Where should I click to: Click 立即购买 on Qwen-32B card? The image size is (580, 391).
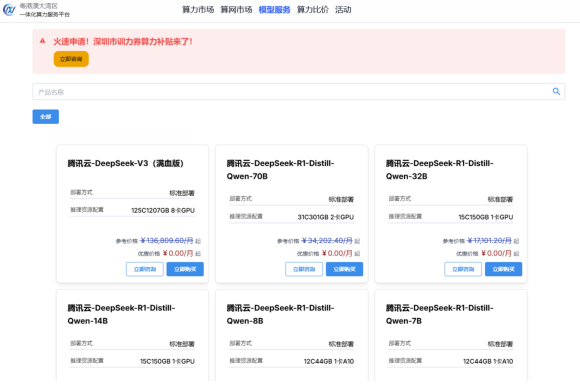tap(503, 269)
